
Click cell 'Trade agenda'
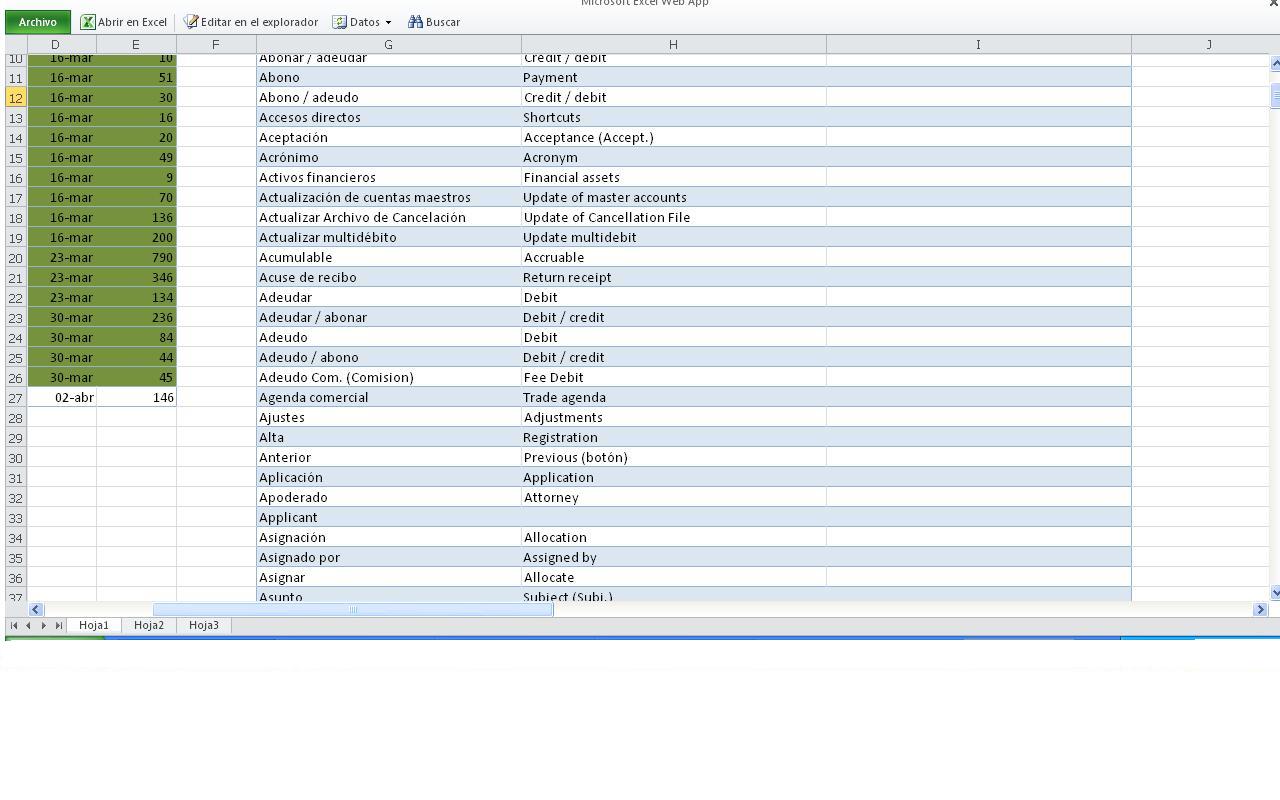pos(674,397)
